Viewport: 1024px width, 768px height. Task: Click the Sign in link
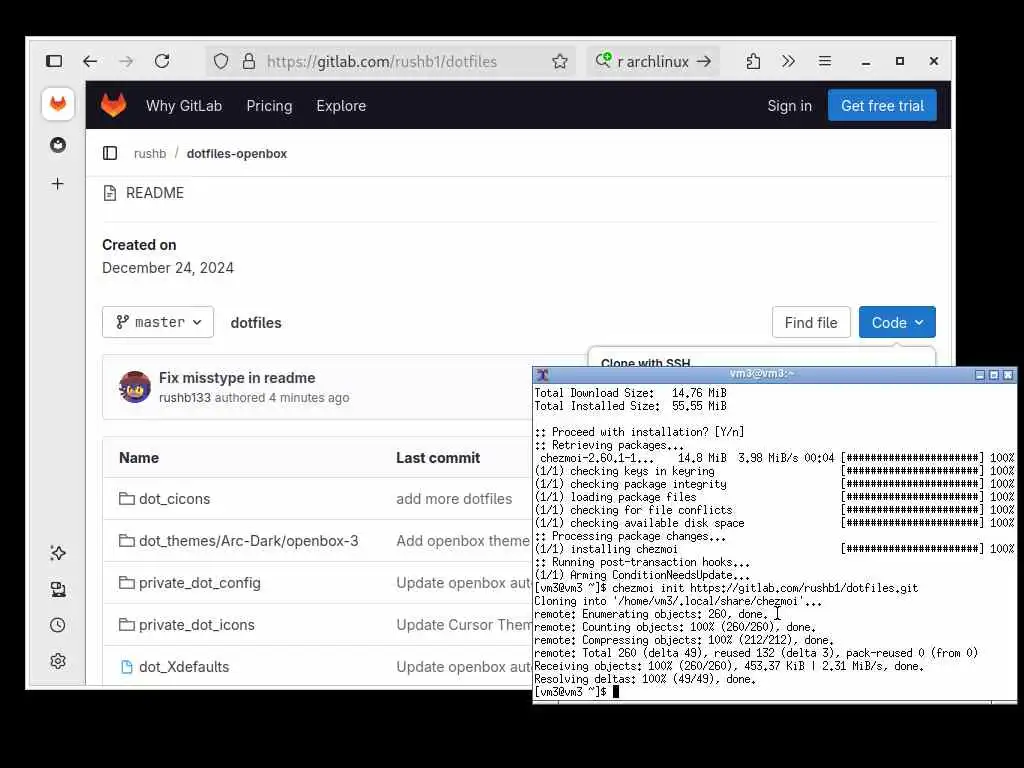[790, 106]
